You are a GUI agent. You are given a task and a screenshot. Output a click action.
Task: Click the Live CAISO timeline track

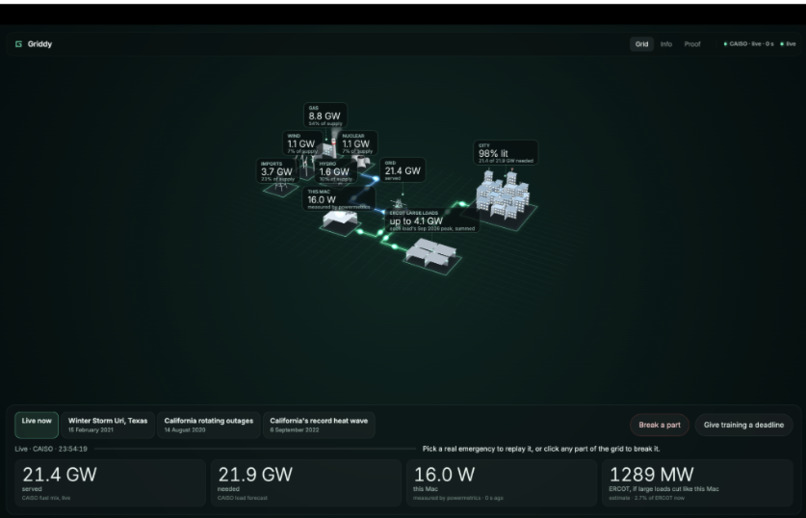click(x=254, y=449)
